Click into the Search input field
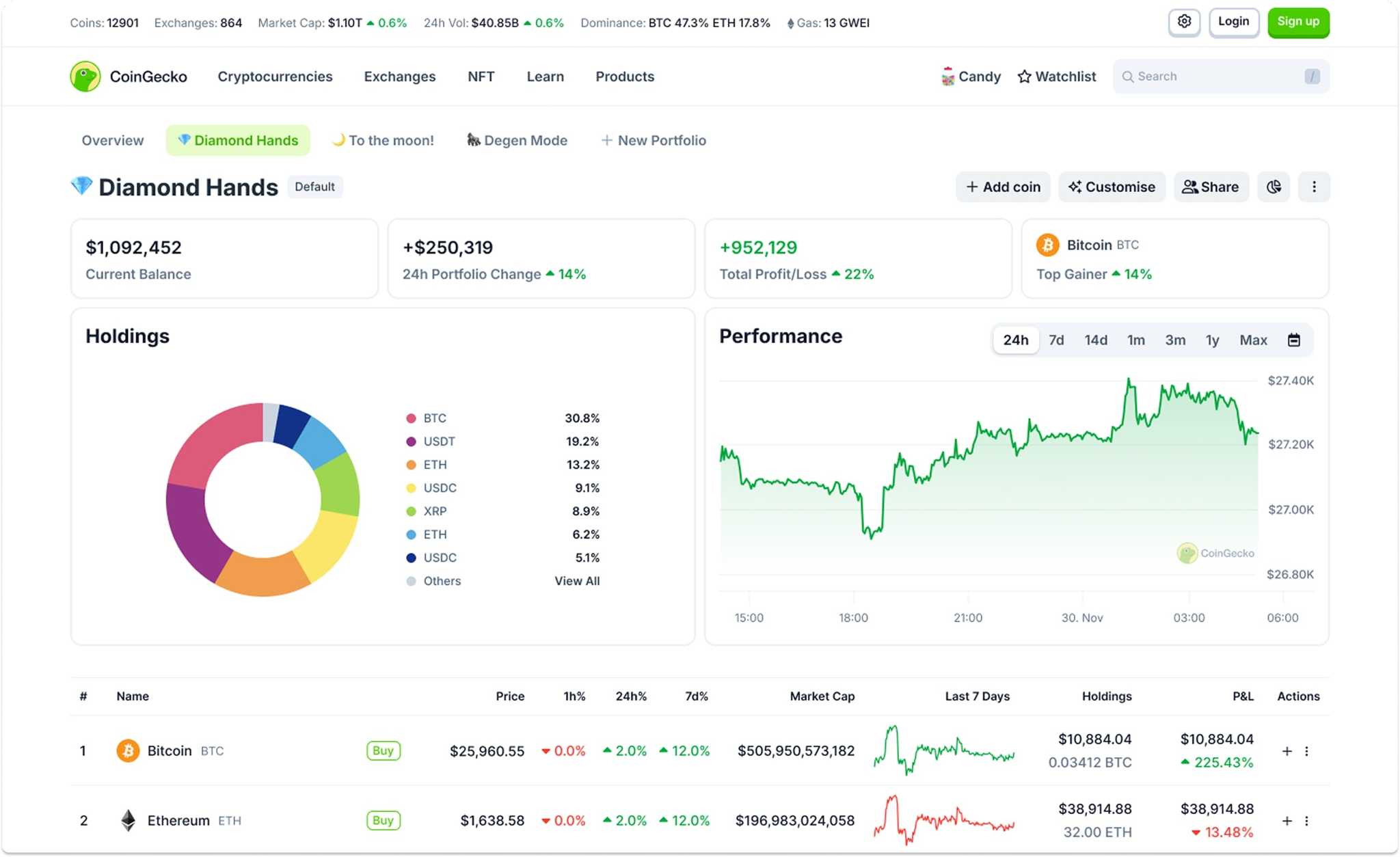Image resolution: width=1400 pixels, height=857 pixels. (x=1221, y=77)
